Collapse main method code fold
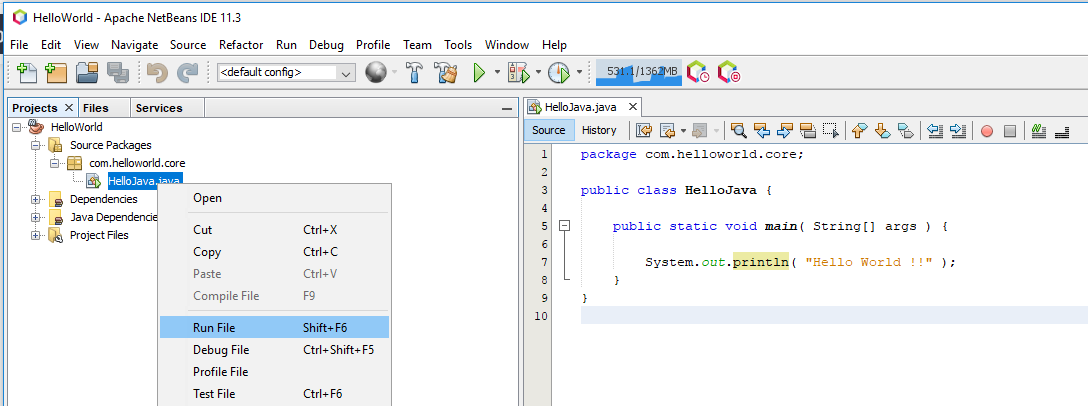 pos(565,226)
